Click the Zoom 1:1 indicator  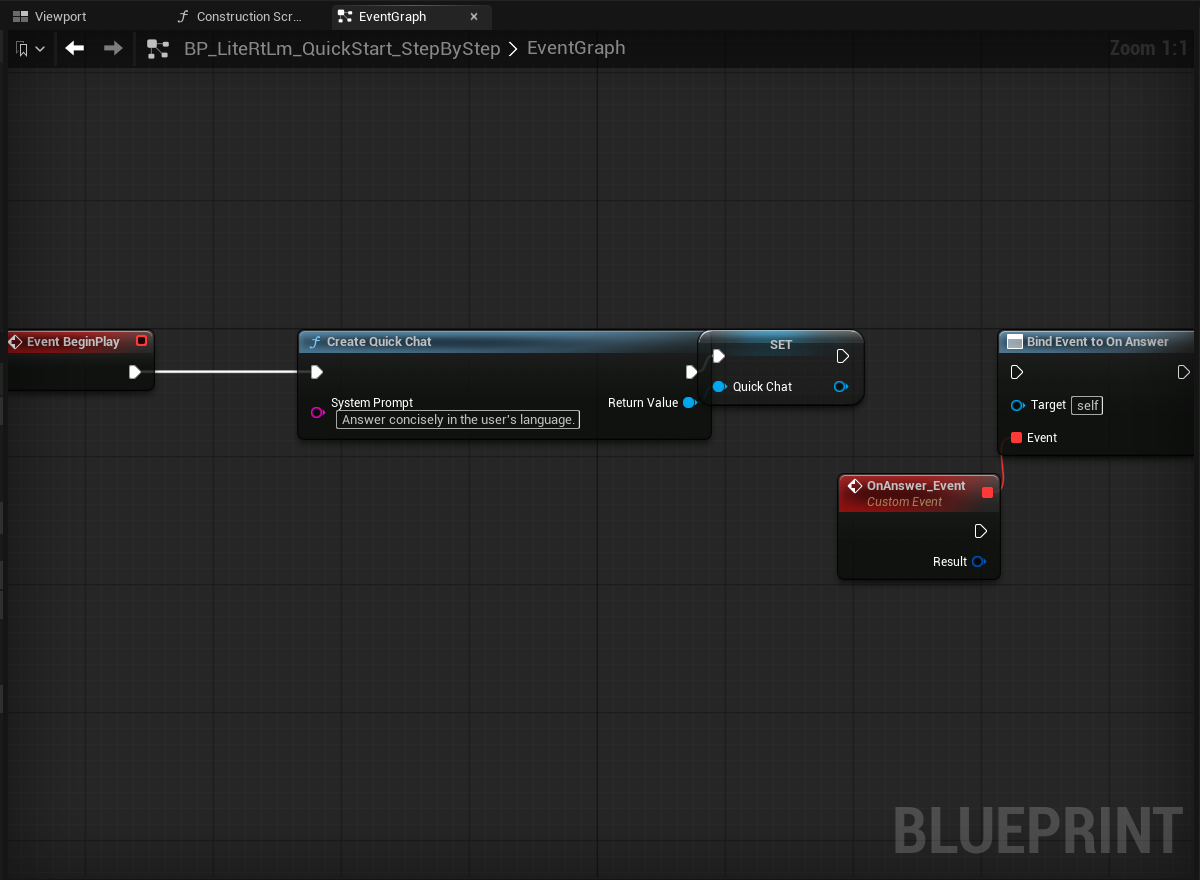1149,48
